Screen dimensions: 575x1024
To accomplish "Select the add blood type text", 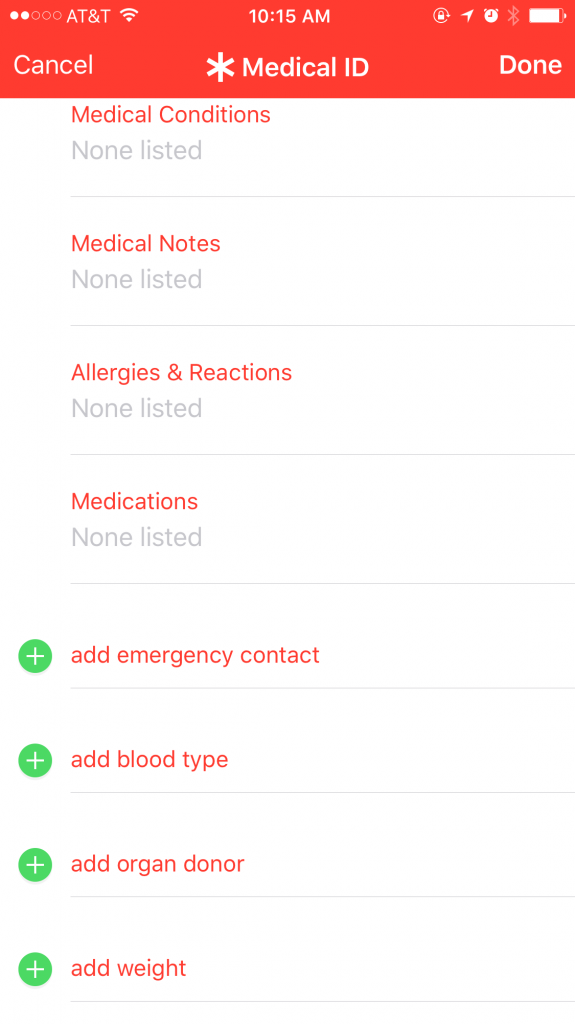I will (150, 760).
